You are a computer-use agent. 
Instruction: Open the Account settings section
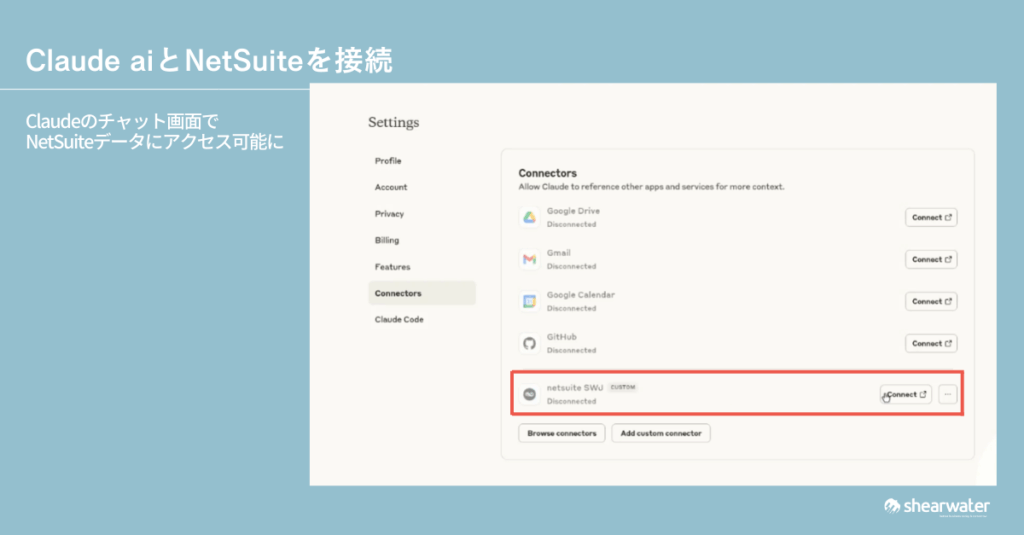tap(391, 187)
